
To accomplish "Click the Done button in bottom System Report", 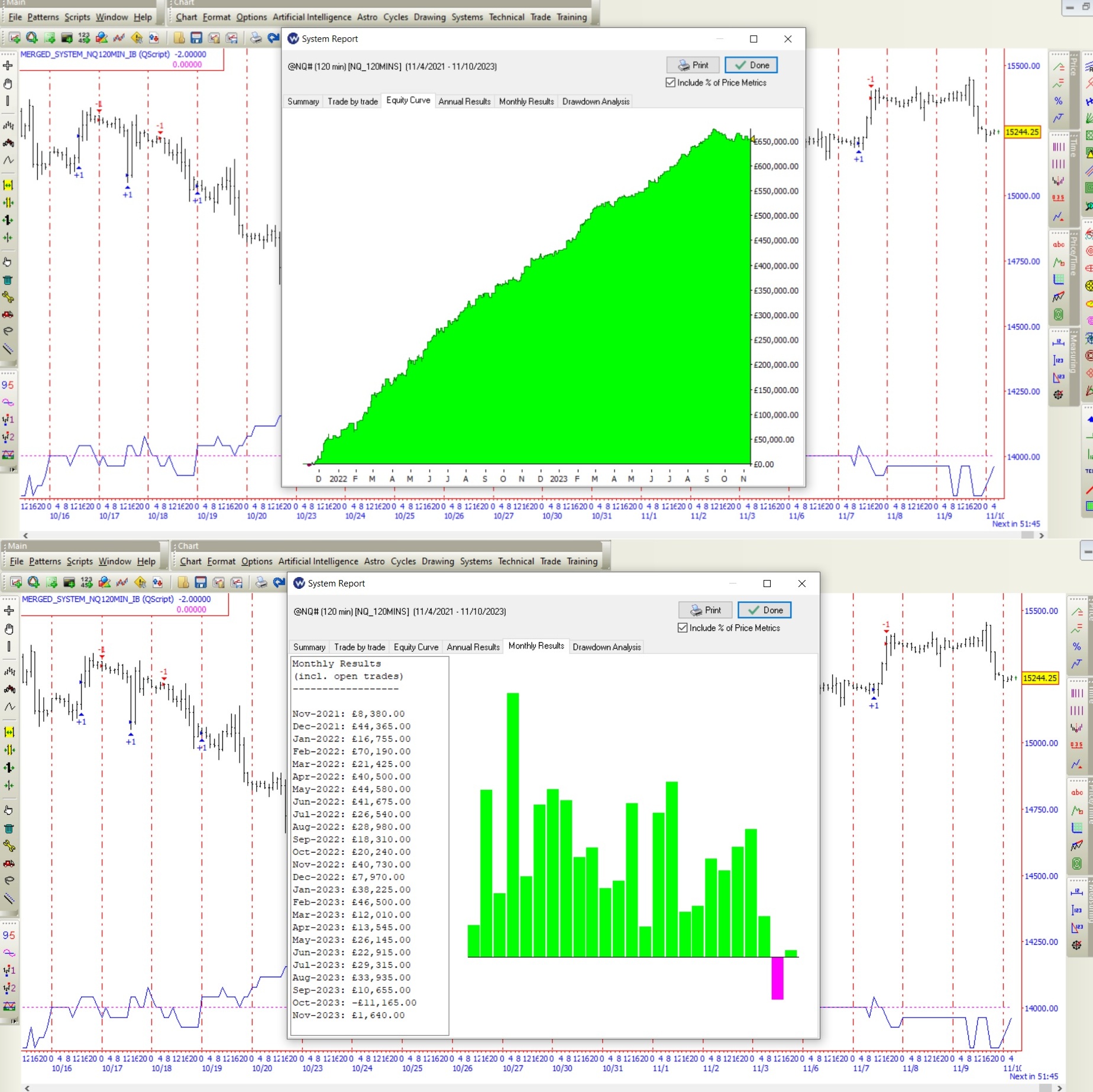I will pos(764,610).
